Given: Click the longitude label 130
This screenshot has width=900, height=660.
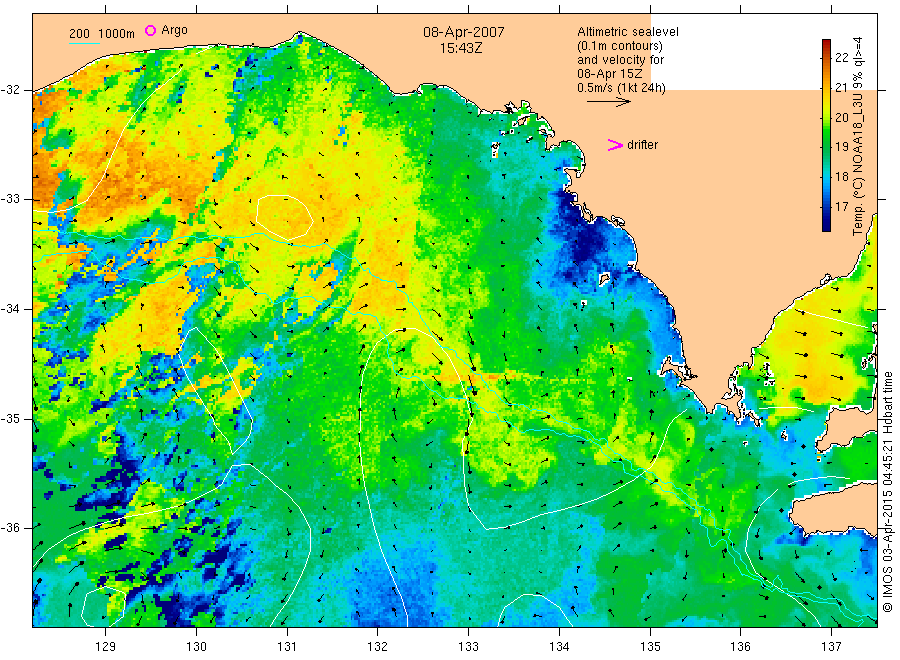Looking at the screenshot, I should (x=196, y=647).
